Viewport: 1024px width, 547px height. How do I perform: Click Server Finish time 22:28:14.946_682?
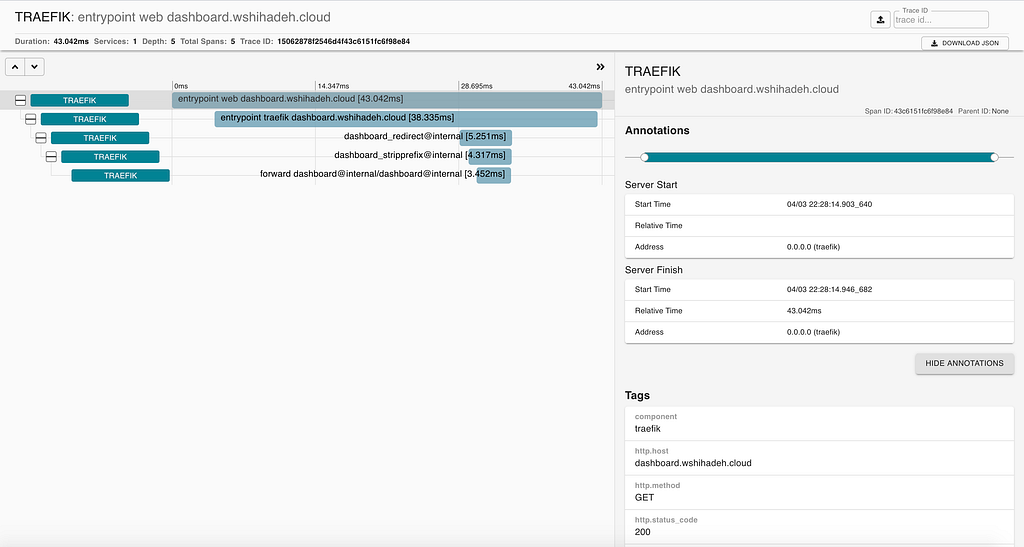click(829, 290)
